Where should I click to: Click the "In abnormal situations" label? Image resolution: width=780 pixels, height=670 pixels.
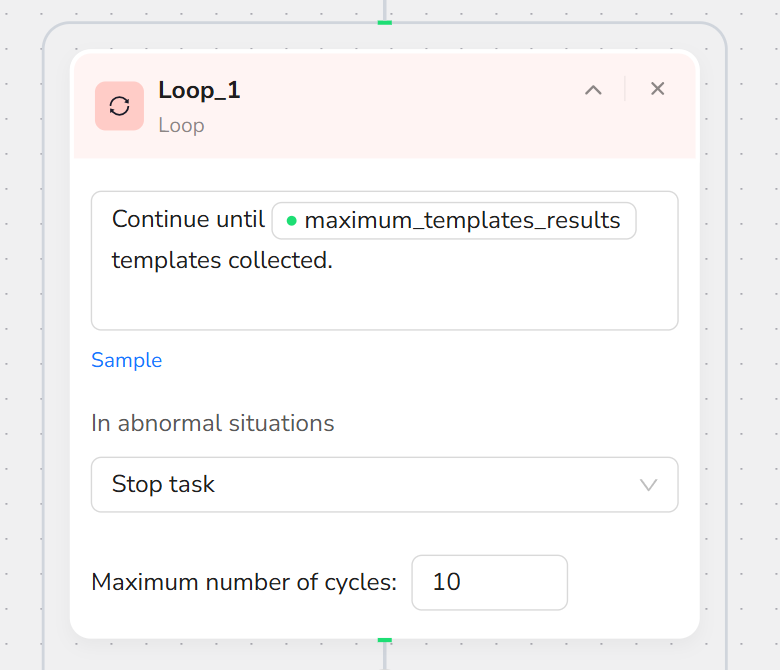212,423
